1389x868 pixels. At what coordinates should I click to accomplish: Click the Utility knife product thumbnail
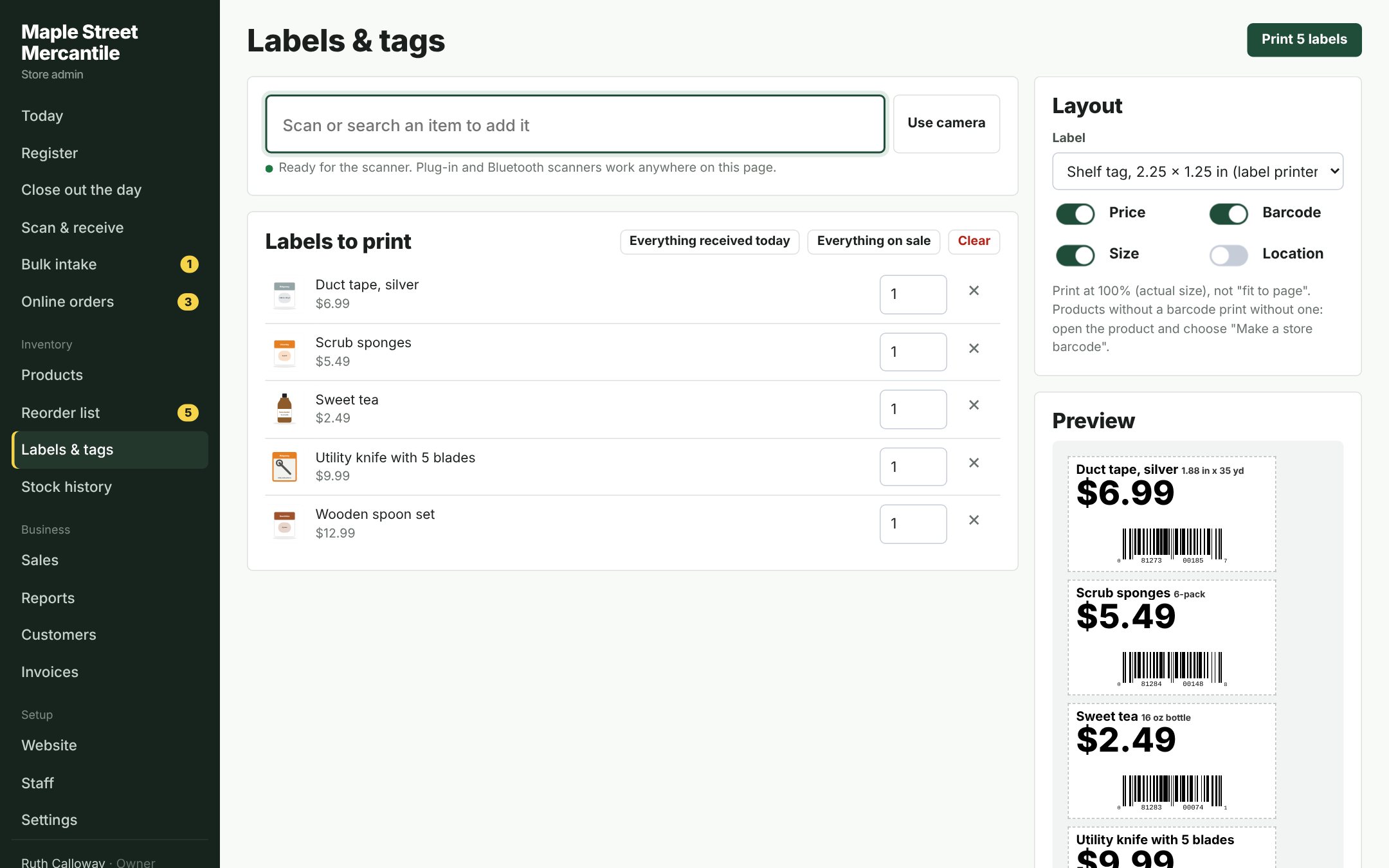click(284, 467)
